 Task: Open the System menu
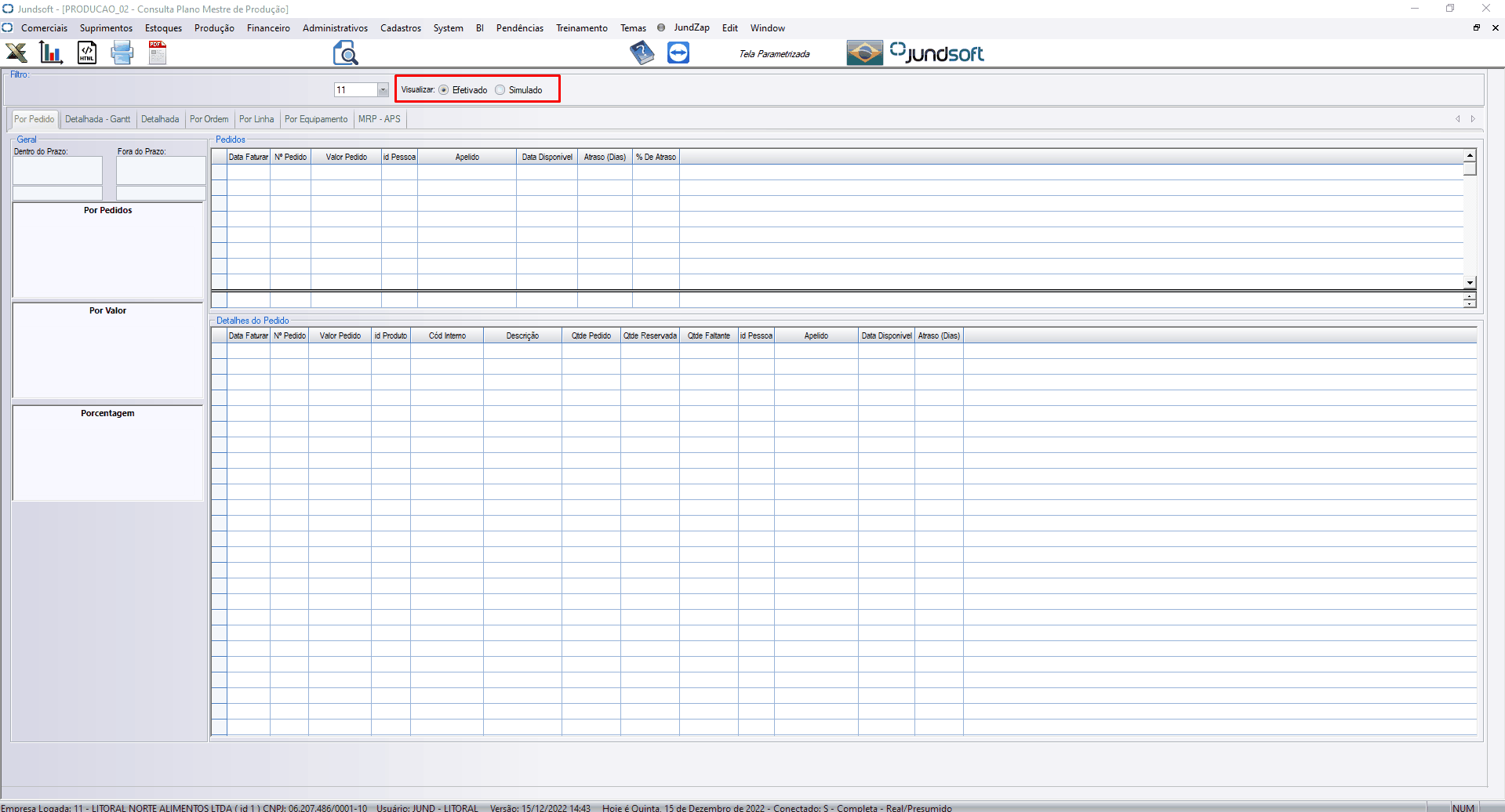point(449,28)
